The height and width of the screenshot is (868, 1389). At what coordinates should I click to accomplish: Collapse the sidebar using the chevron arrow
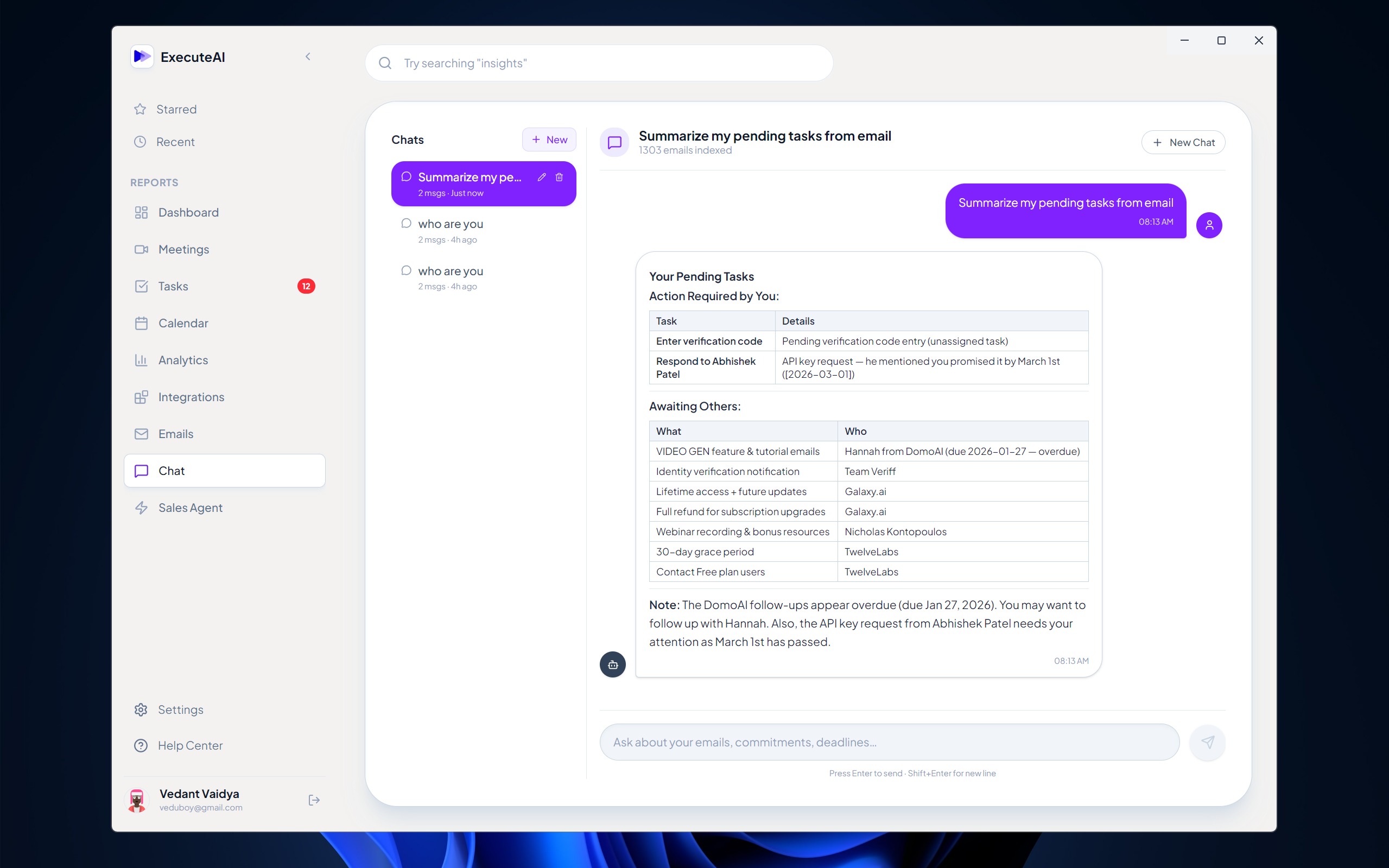(x=308, y=56)
